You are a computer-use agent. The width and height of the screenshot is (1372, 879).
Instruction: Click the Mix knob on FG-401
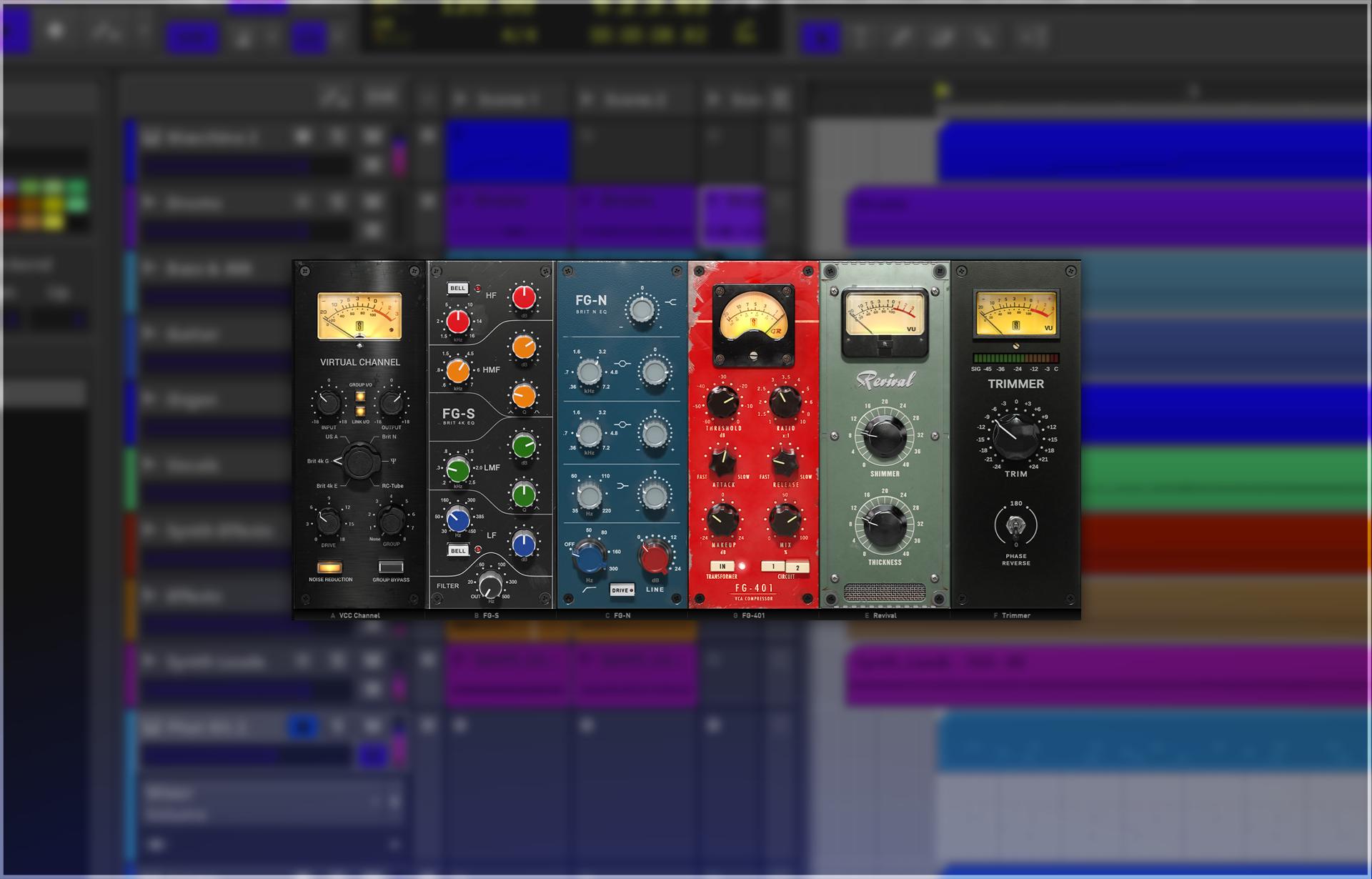point(785,520)
